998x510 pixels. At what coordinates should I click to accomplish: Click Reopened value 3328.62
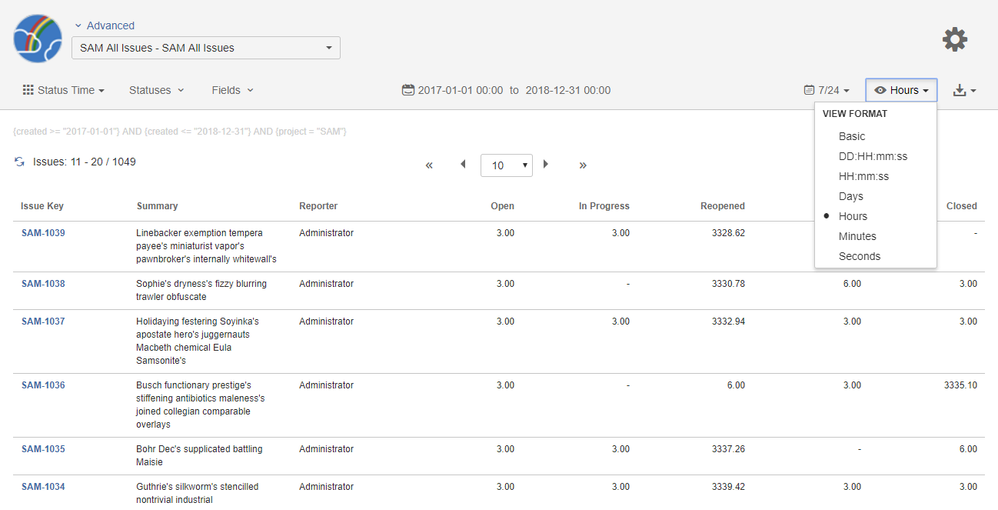[728, 233]
